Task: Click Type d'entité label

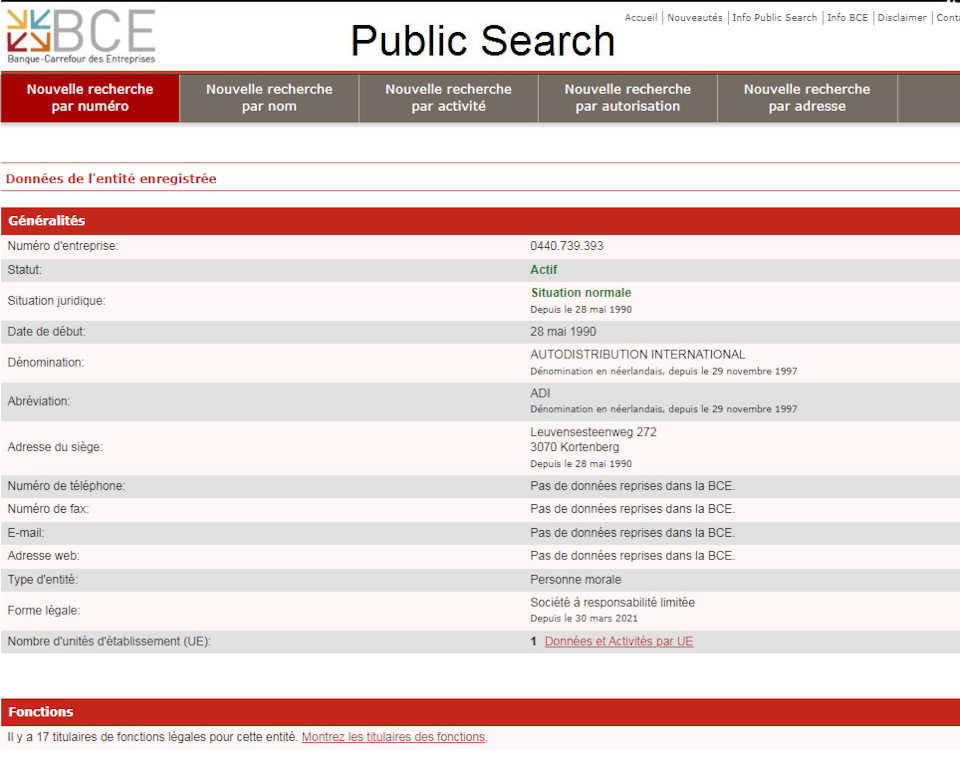Action: tap(42, 580)
